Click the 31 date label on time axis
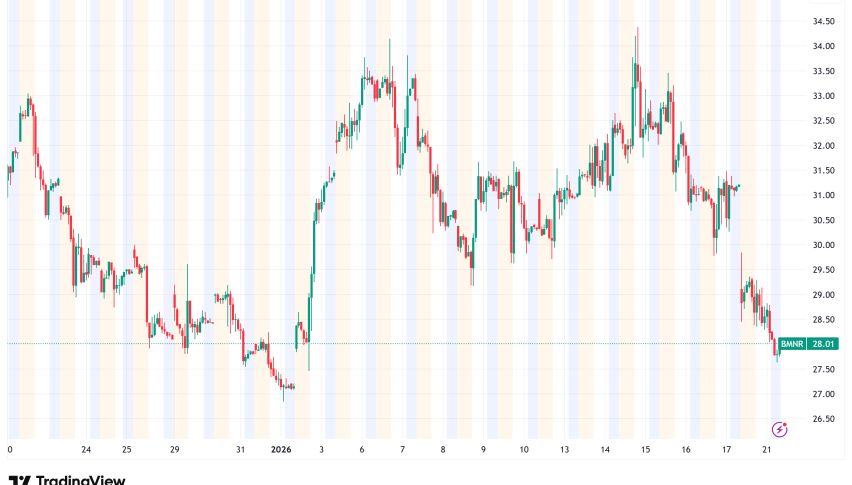 (240, 450)
